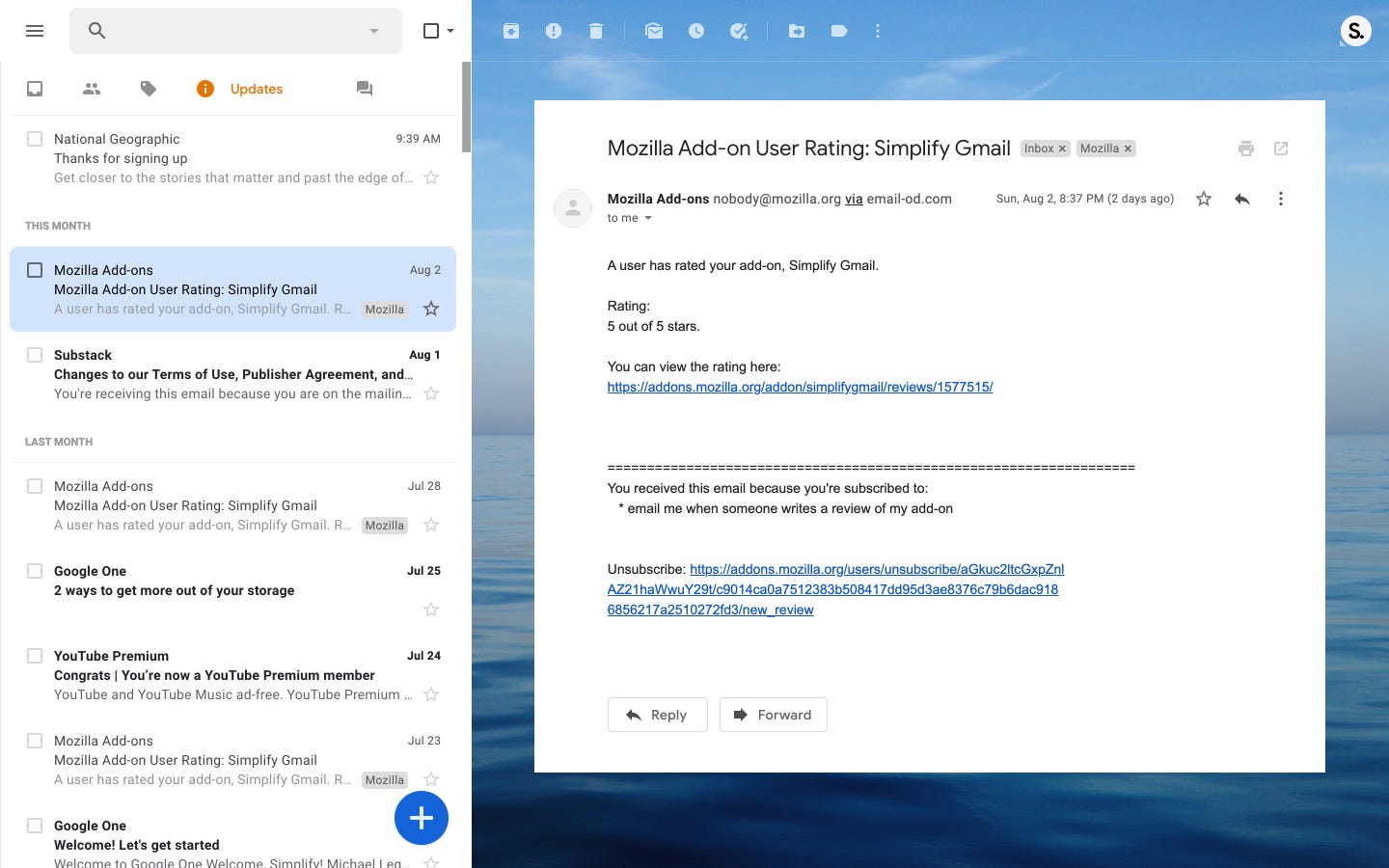The height and width of the screenshot is (868, 1389).
Task: Reply using the arrow icon near date
Action: click(x=1242, y=199)
